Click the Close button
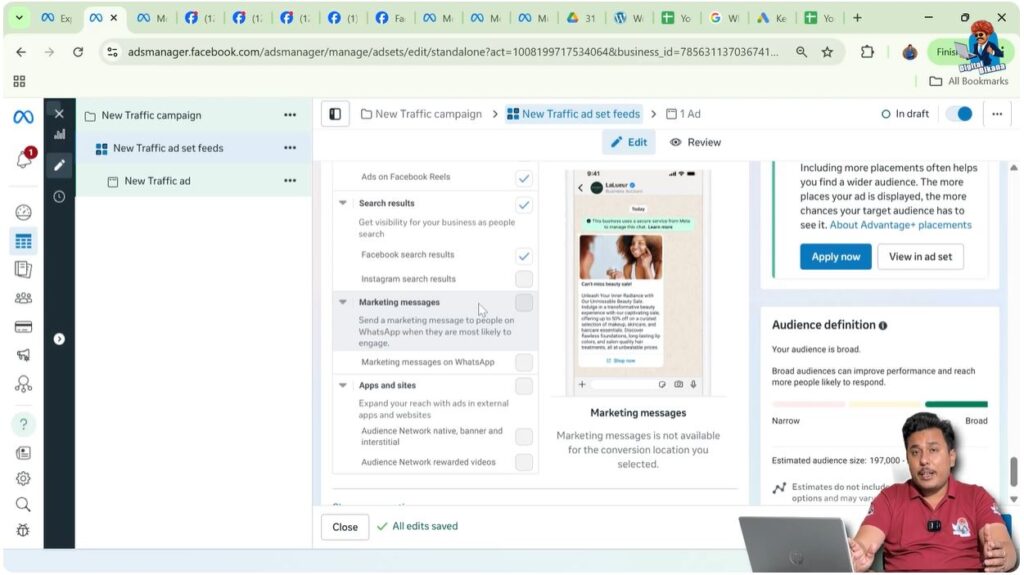 pos(345,527)
